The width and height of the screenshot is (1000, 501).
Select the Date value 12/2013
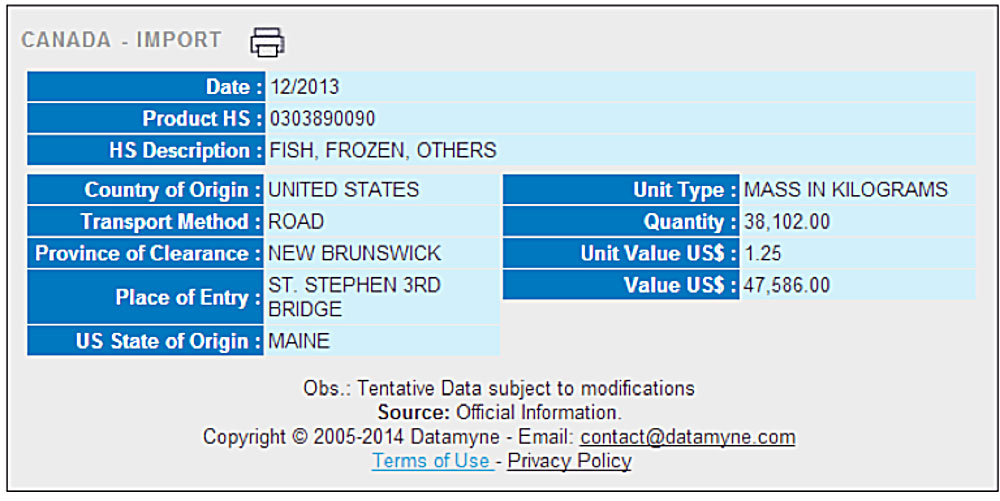click(x=304, y=87)
